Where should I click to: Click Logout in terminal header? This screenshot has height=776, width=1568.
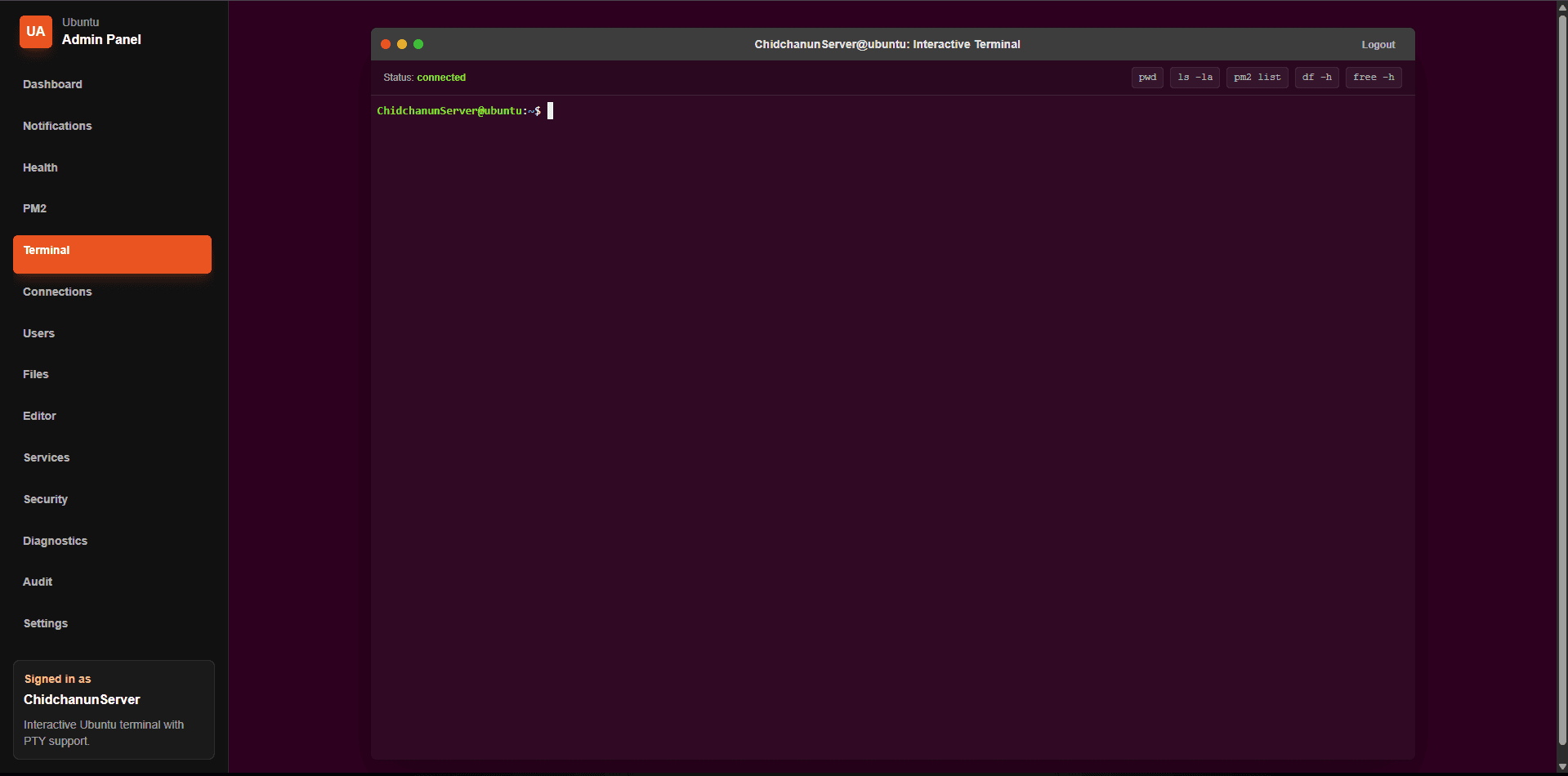[x=1378, y=45]
